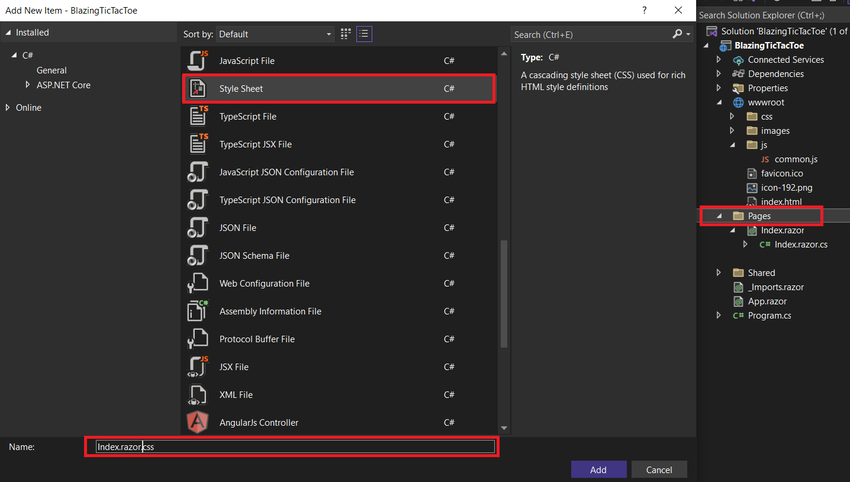
Task: Select Solution 'BlazingTicTacToe' root node
Action: 783,31
